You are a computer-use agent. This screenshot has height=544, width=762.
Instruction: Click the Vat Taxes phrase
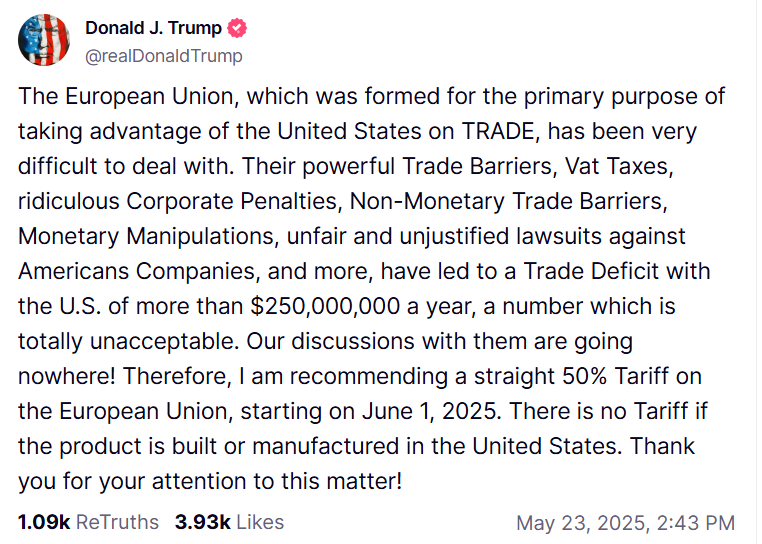click(619, 166)
